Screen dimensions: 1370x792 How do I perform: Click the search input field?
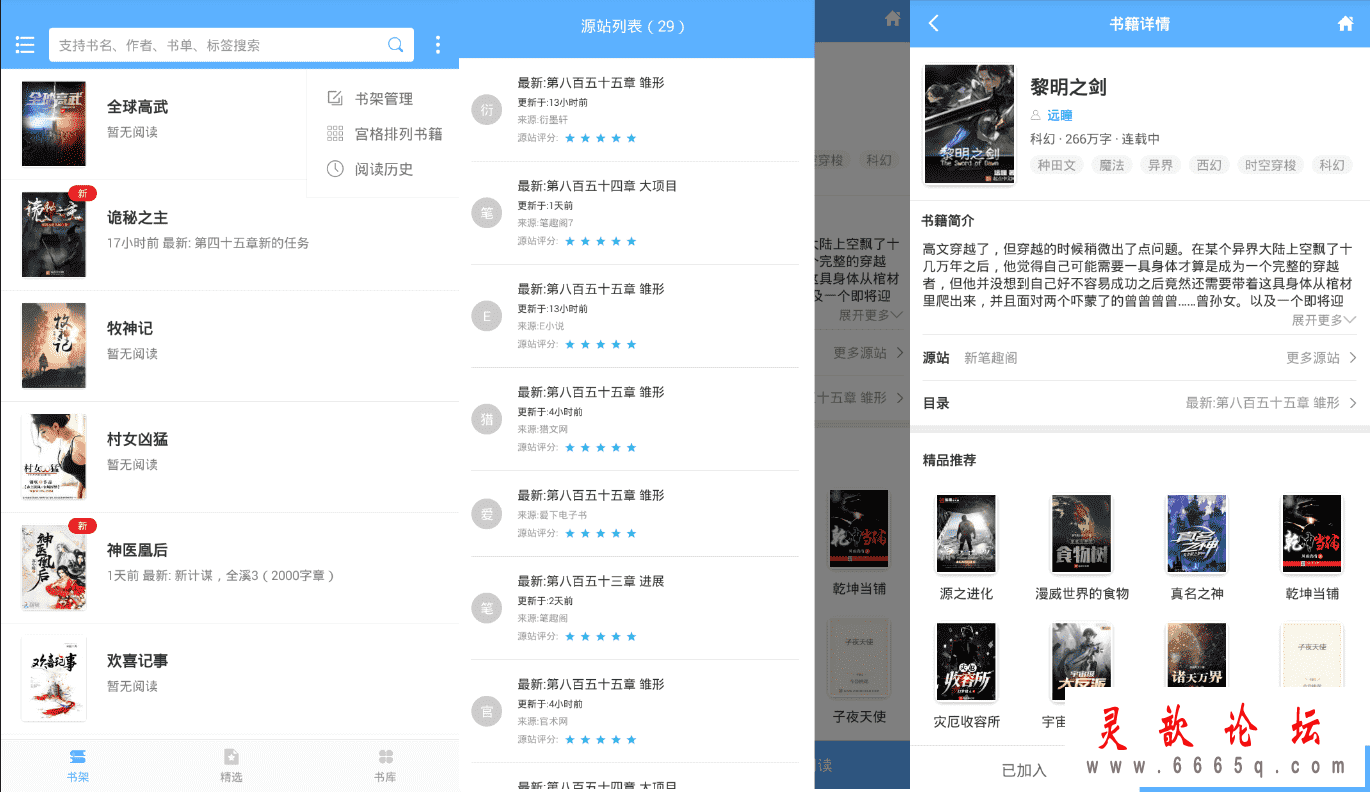[x=231, y=45]
